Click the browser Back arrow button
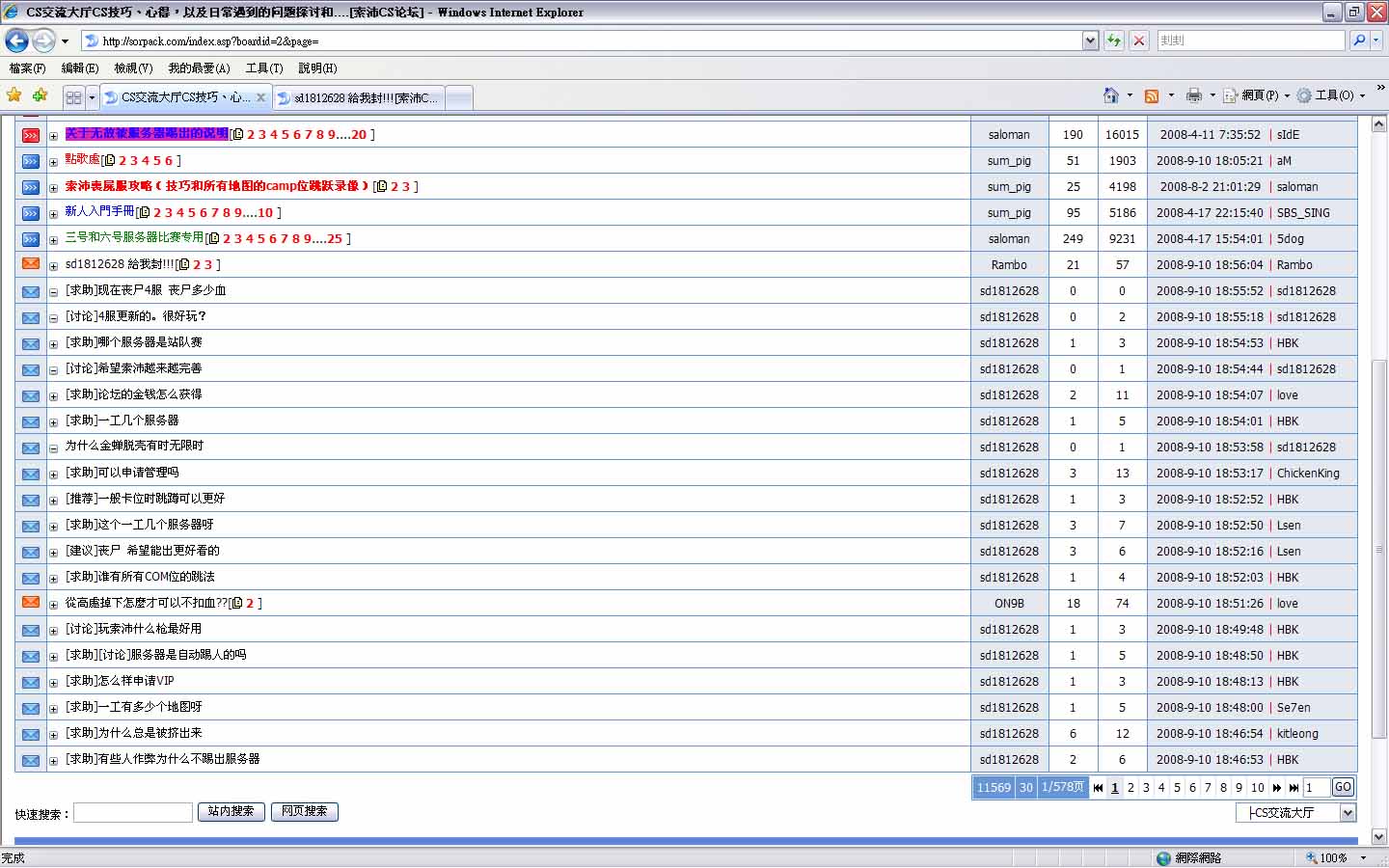The height and width of the screenshot is (868, 1389). coord(16,41)
